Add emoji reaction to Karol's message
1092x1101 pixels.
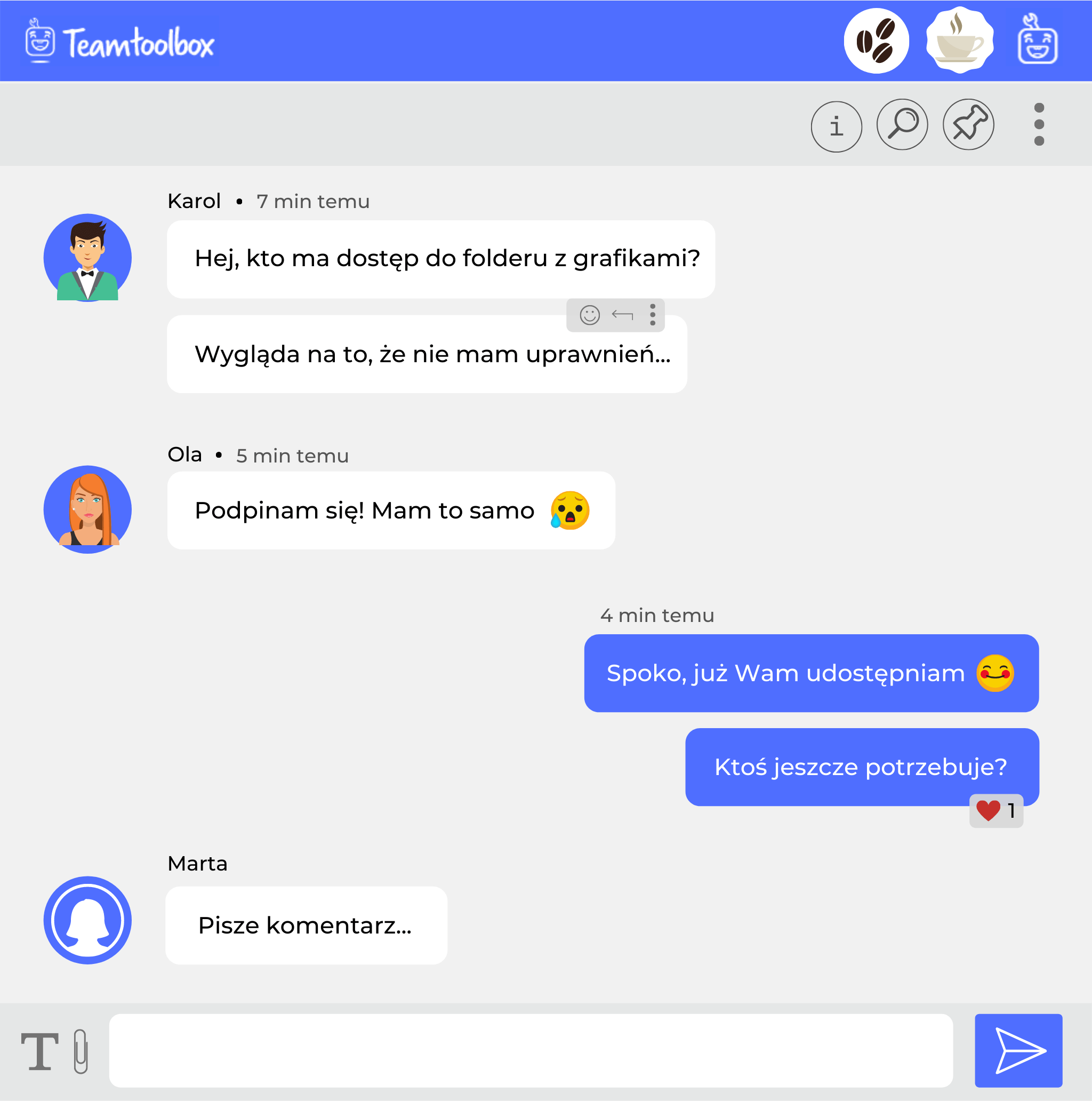point(590,315)
